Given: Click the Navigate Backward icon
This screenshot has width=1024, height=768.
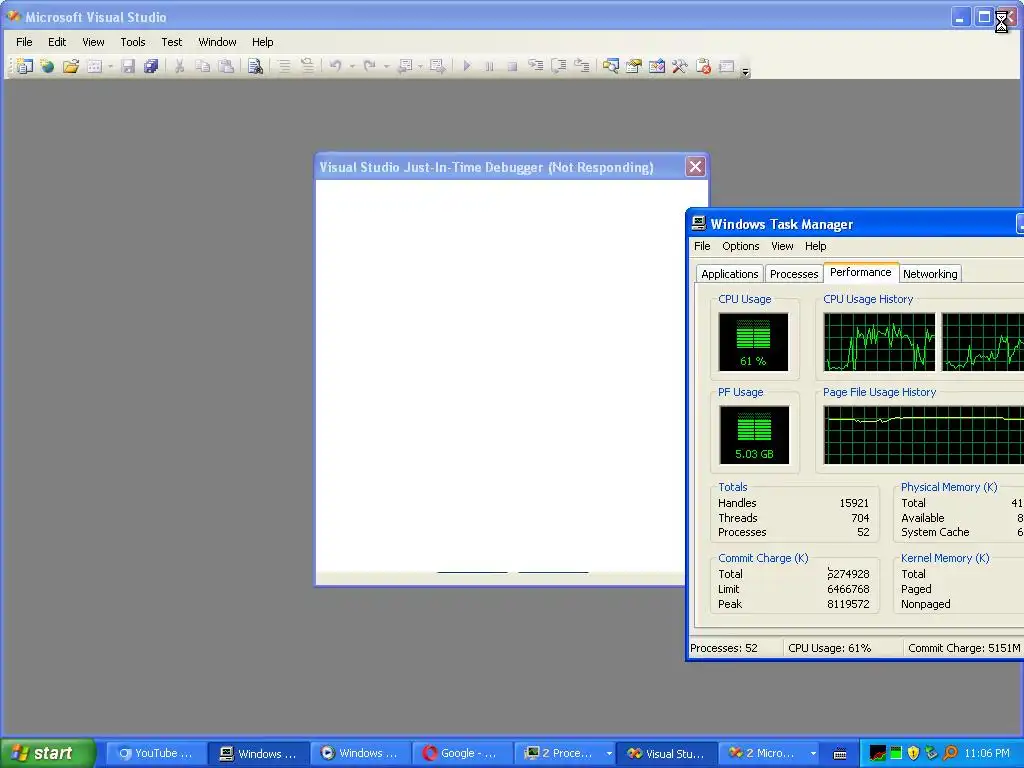Looking at the screenshot, I should pos(405,66).
